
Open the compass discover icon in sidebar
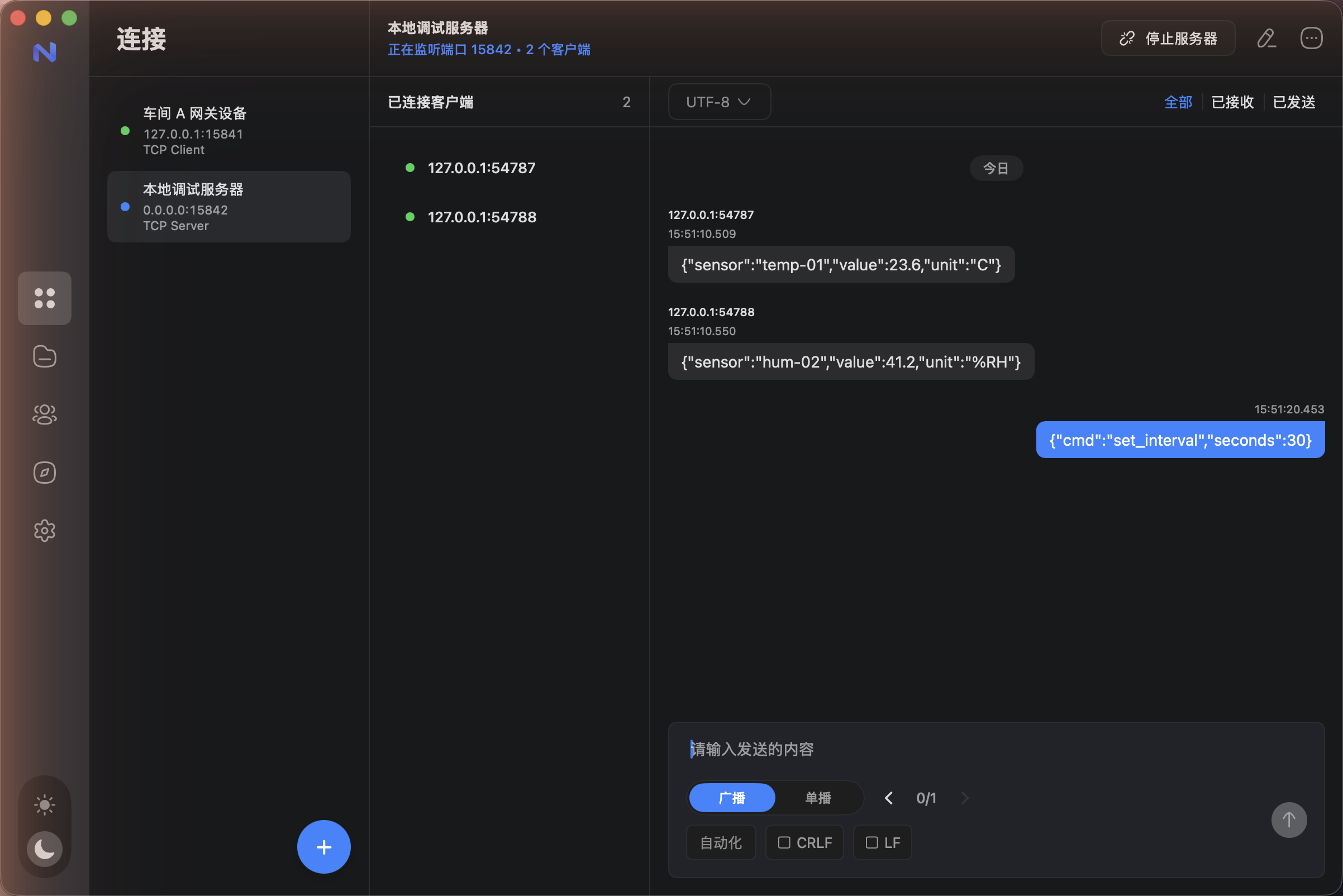pos(45,473)
